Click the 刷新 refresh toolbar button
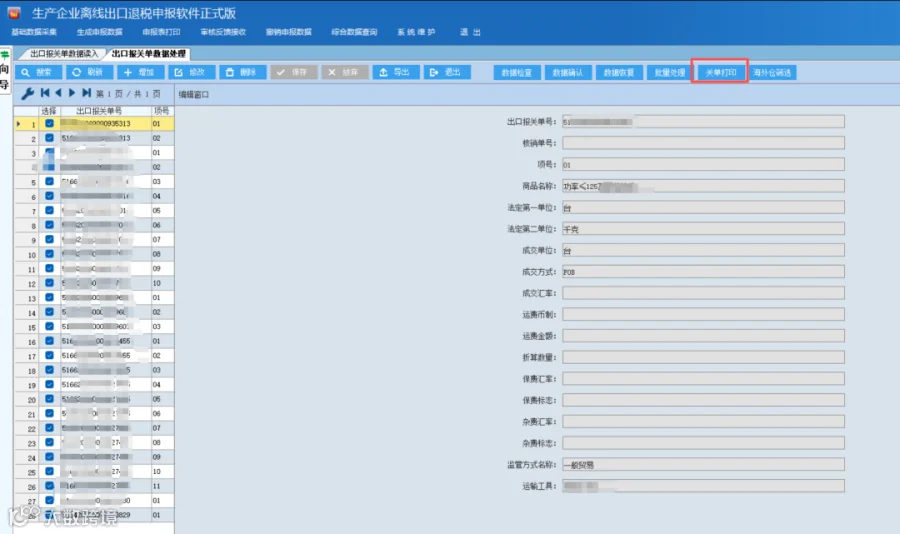This screenshot has height=534, width=900. click(89, 72)
